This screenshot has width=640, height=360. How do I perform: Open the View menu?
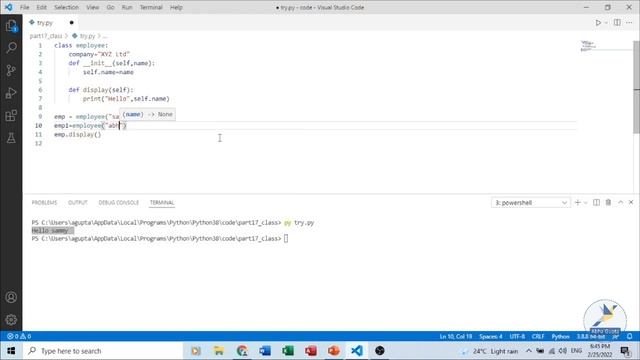[x=93, y=7]
